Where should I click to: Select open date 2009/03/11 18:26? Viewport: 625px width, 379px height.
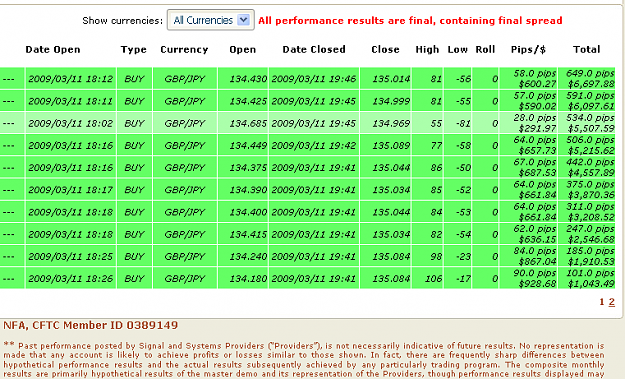pyautogui.click(x=71, y=279)
